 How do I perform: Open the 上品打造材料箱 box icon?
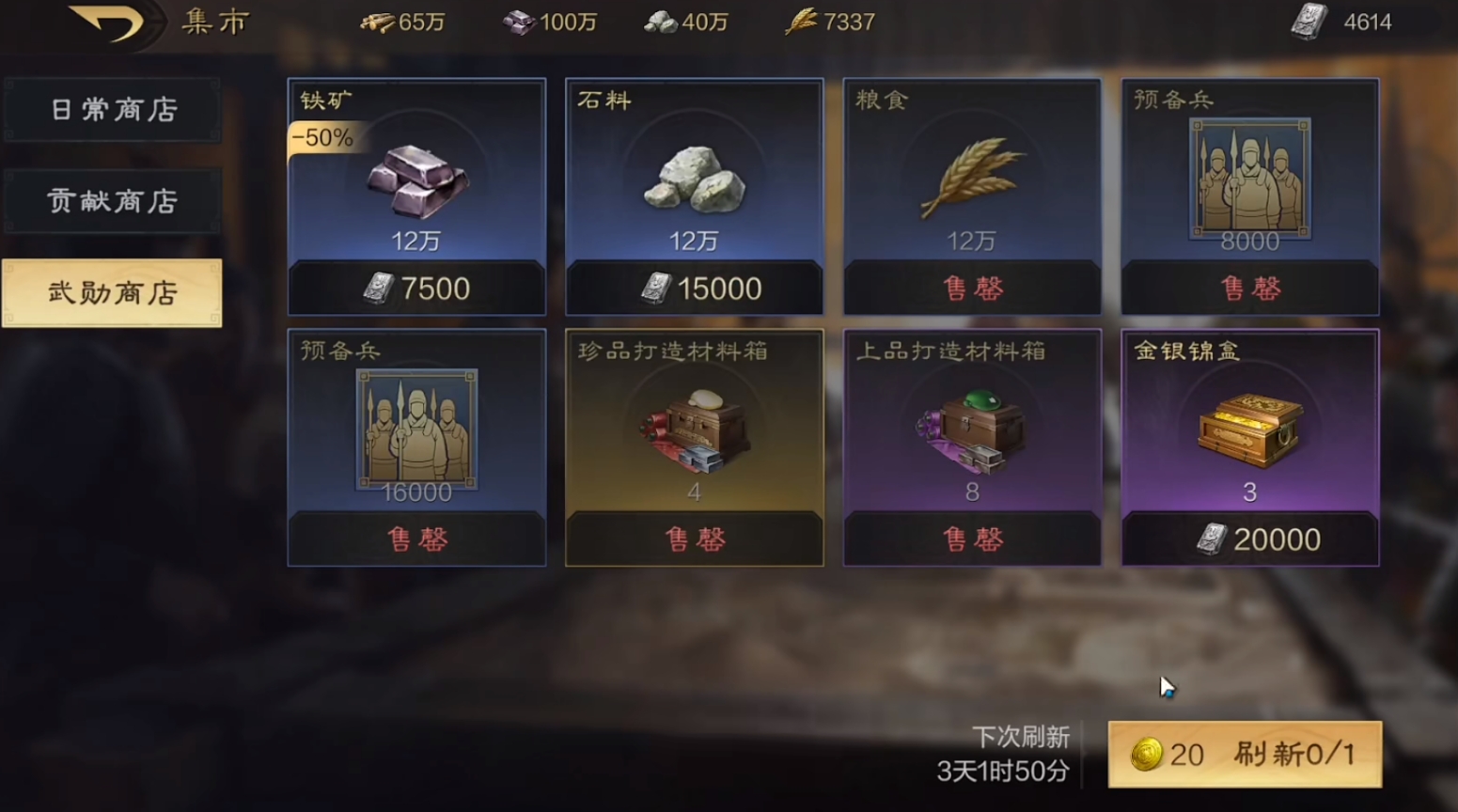point(971,430)
